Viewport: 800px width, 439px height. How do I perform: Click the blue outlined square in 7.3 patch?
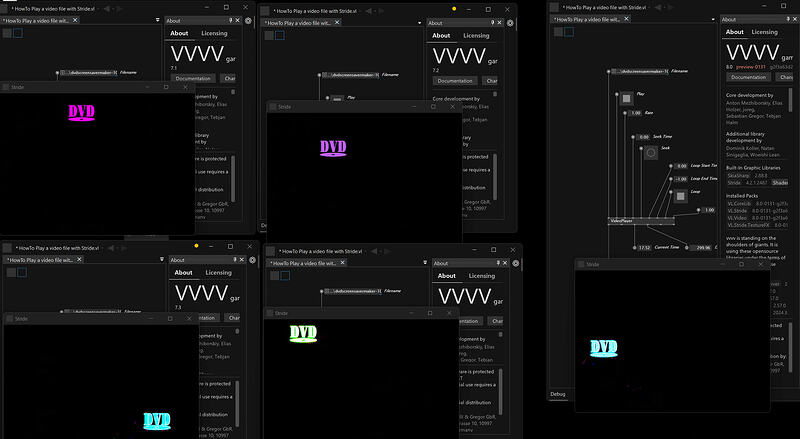(x=22, y=273)
